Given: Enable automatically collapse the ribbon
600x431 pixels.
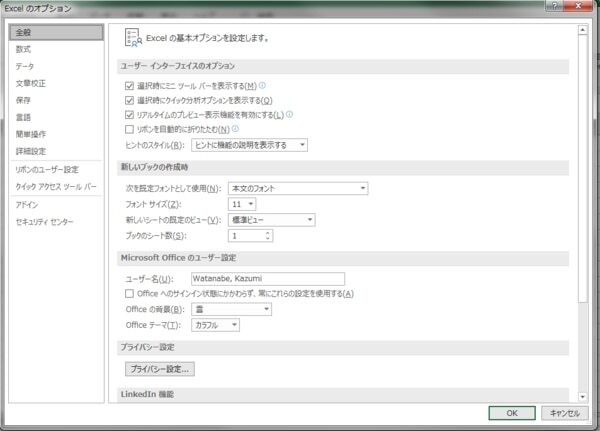Looking at the screenshot, I should [129, 130].
